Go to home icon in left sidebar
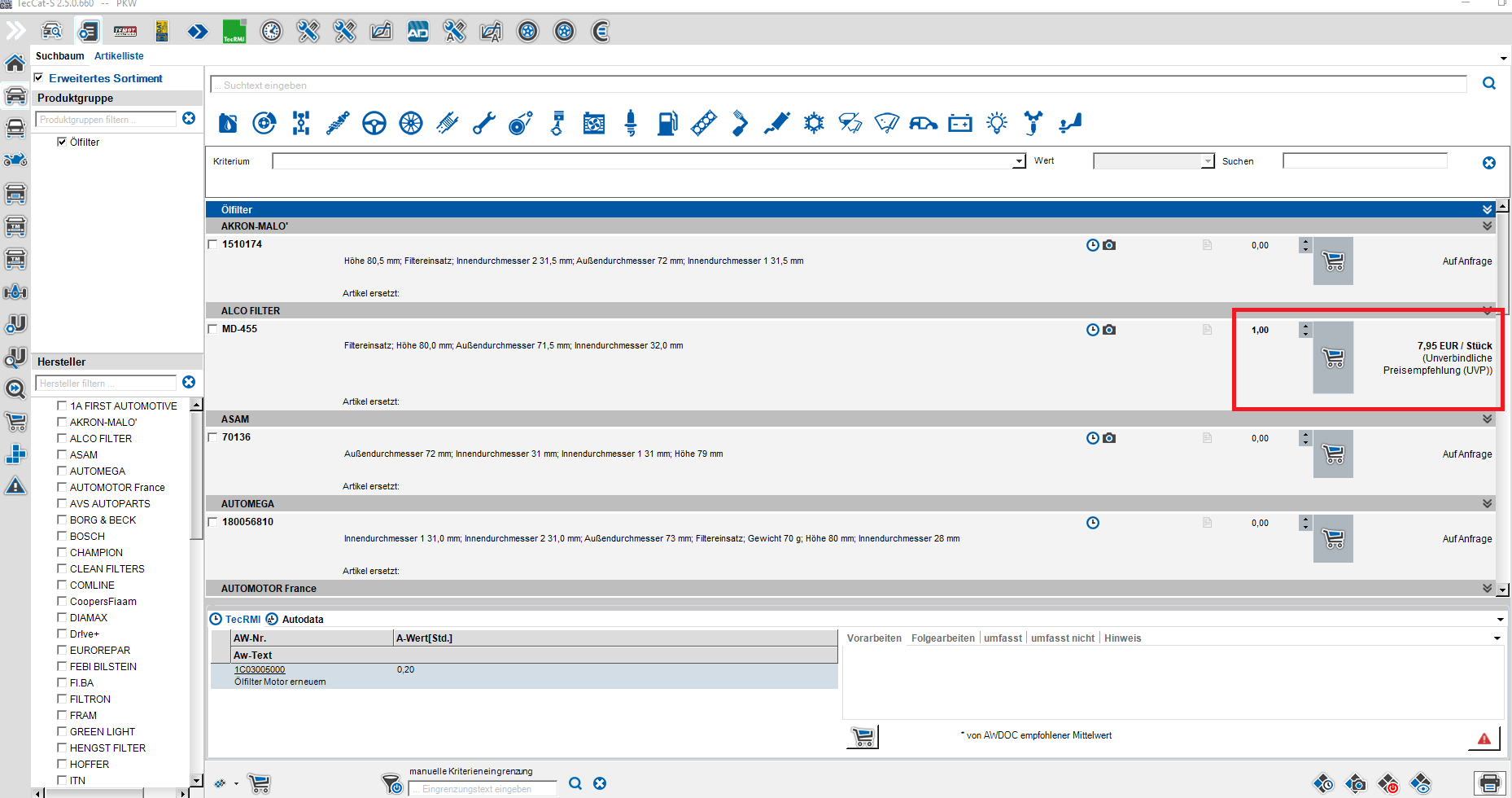The width and height of the screenshot is (1512, 798). 15,63
